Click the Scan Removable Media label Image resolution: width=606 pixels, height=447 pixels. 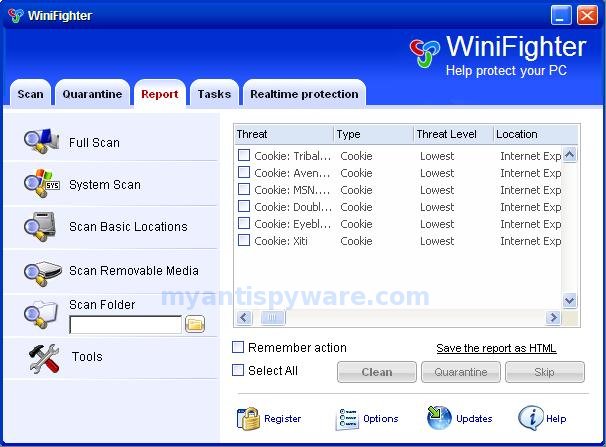coord(134,270)
